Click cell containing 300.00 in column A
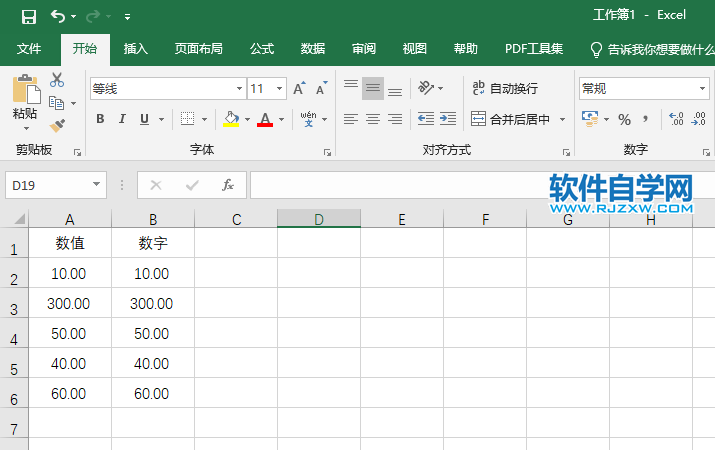This screenshot has height=450, width=715. coord(70,303)
